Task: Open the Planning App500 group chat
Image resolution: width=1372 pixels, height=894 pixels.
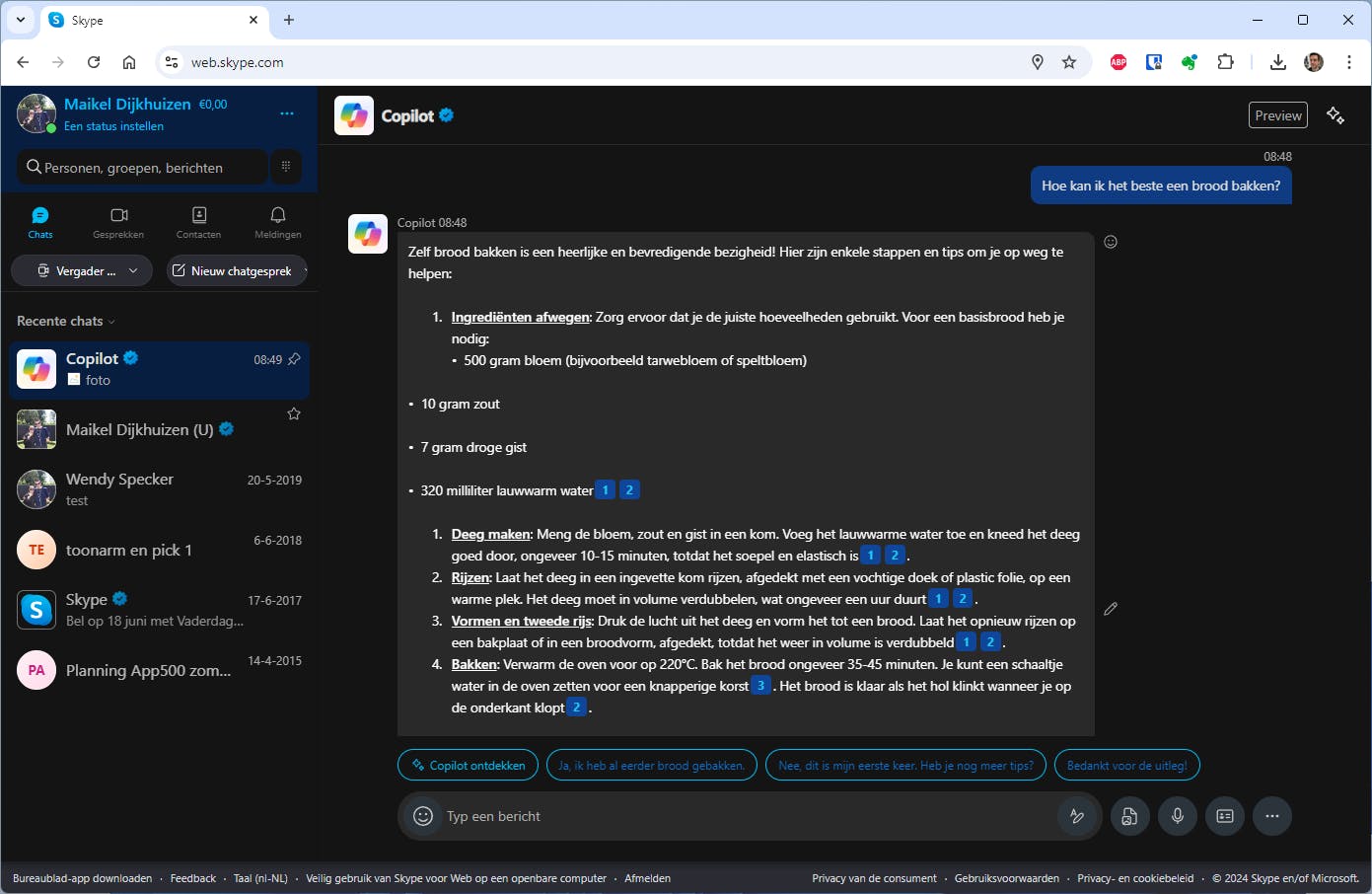Action: 160,670
